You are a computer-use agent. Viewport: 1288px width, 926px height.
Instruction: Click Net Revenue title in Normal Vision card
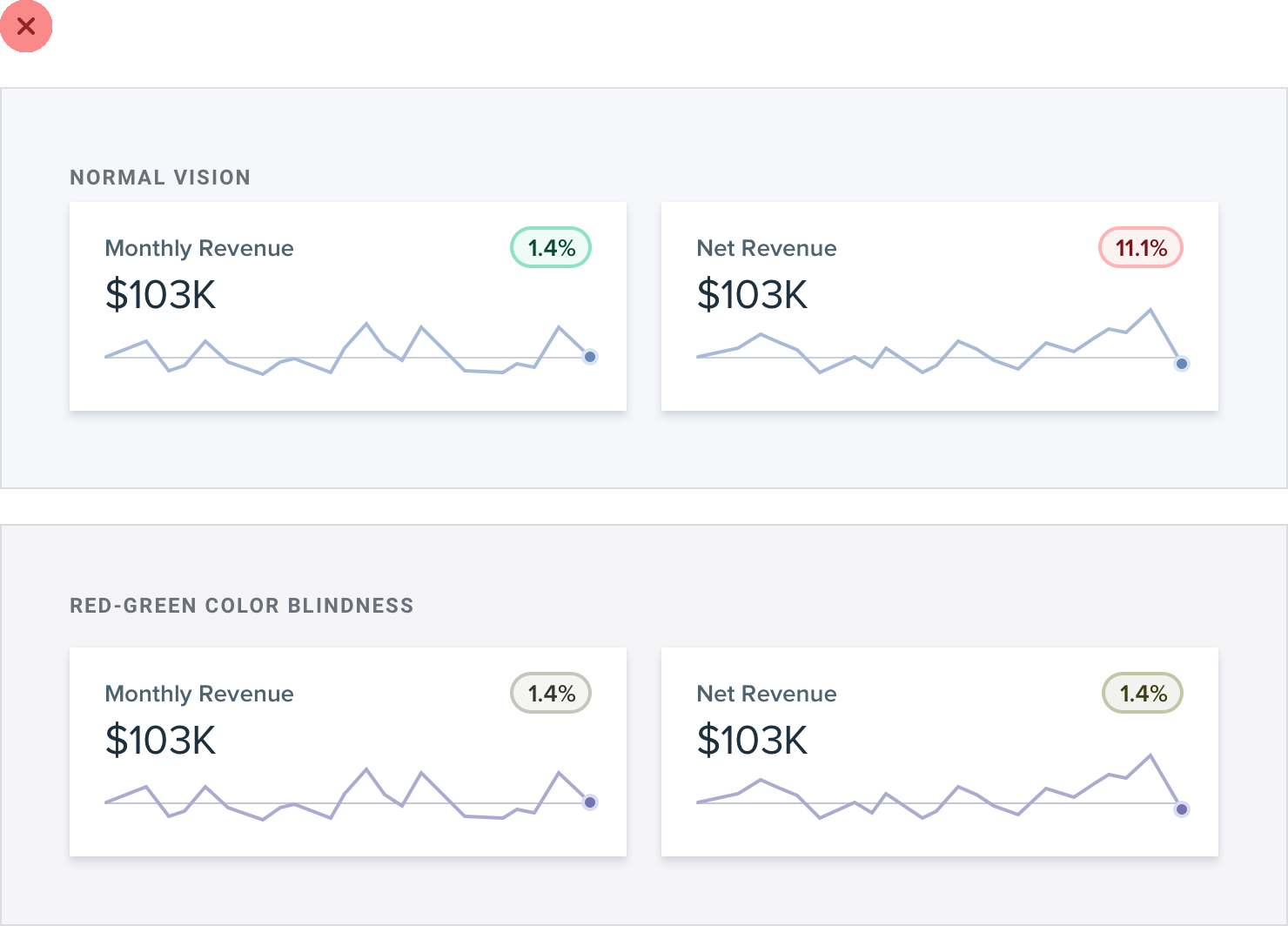point(767,248)
